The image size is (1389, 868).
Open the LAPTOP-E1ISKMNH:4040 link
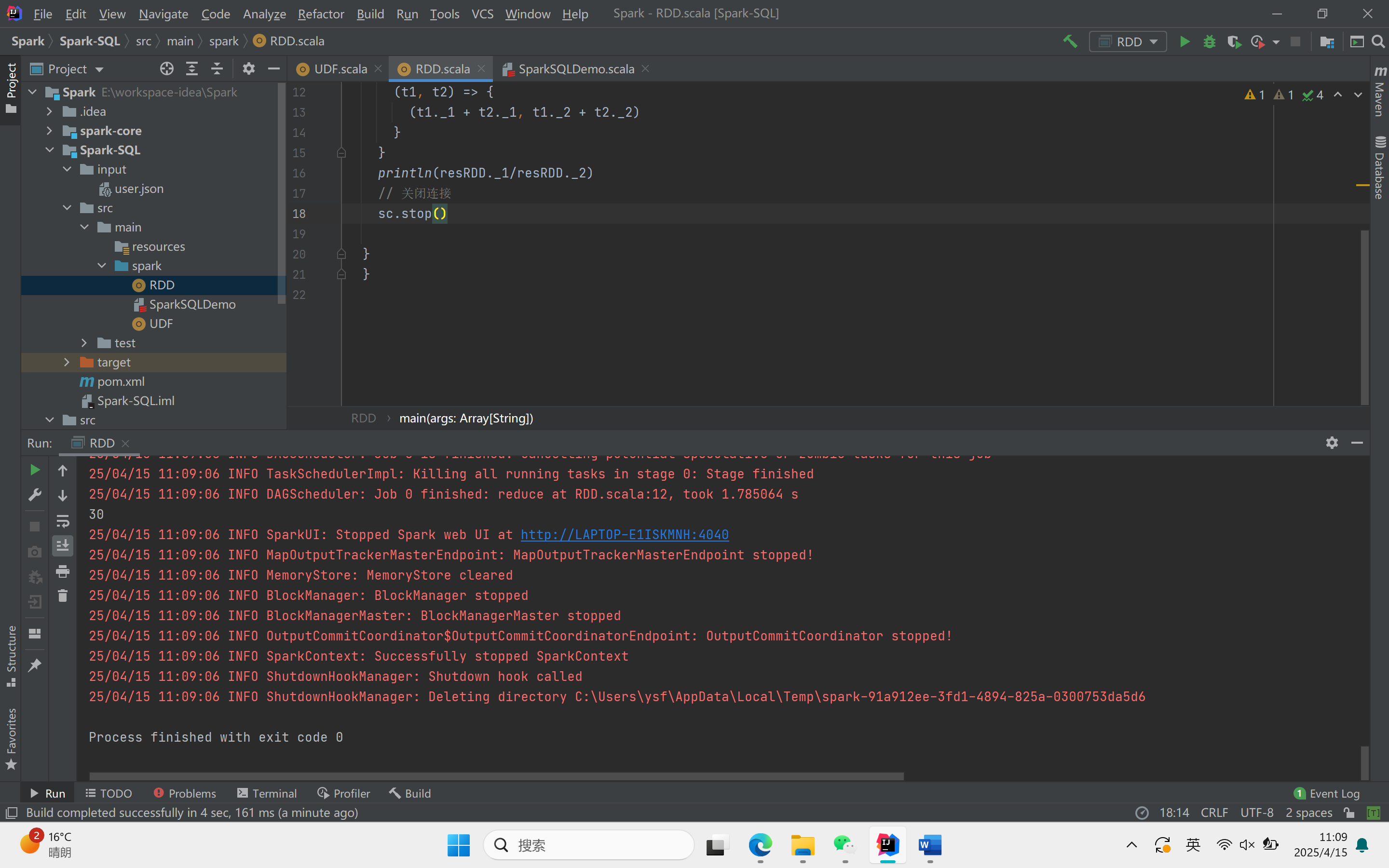point(625,534)
